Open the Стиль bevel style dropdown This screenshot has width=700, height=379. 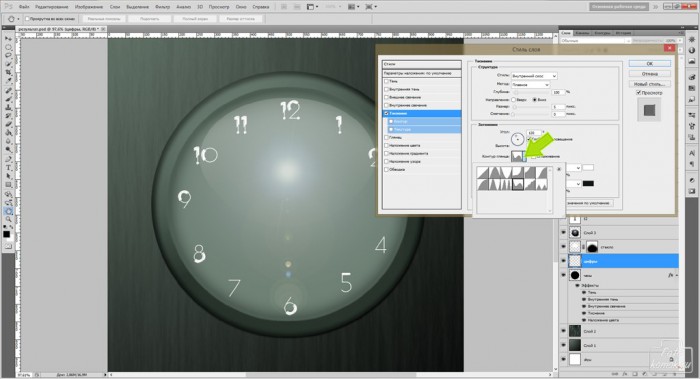click(534, 76)
